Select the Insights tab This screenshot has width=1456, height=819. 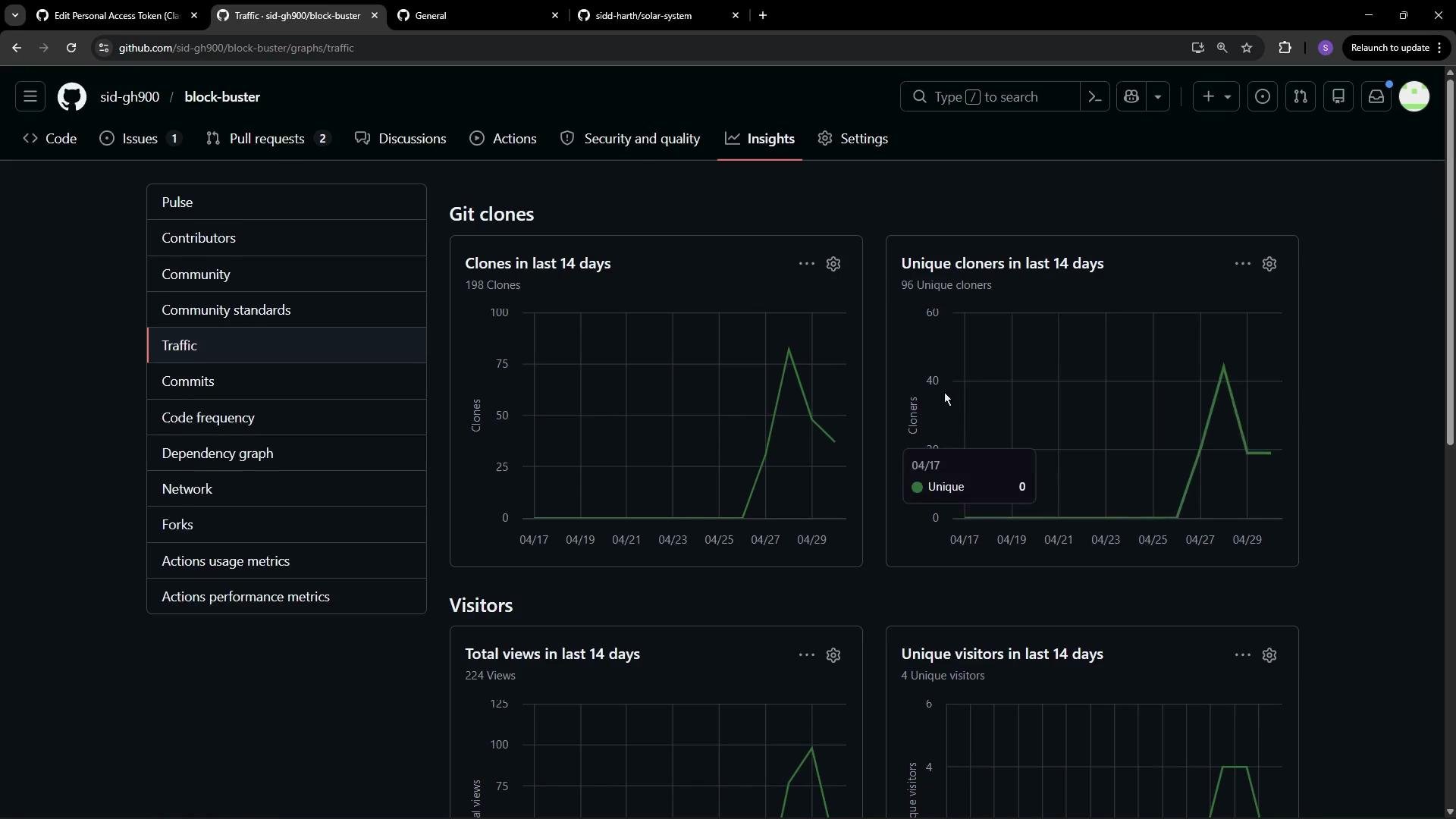pos(760,139)
